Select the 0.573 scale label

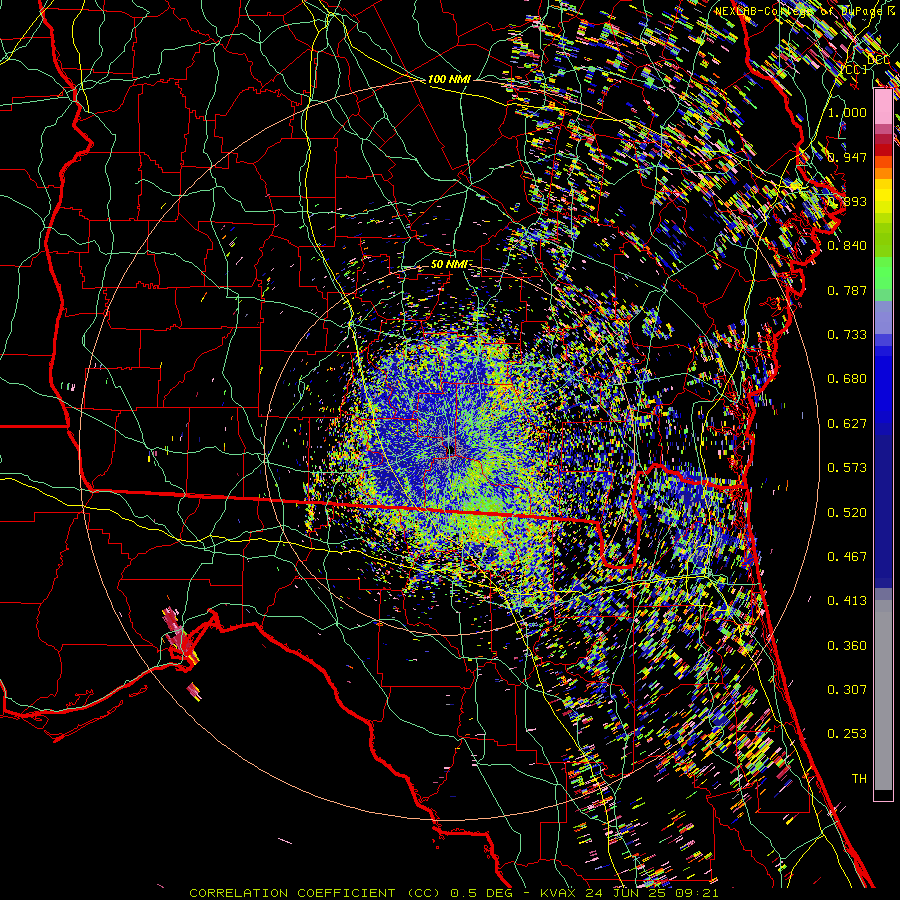tap(847, 468)
